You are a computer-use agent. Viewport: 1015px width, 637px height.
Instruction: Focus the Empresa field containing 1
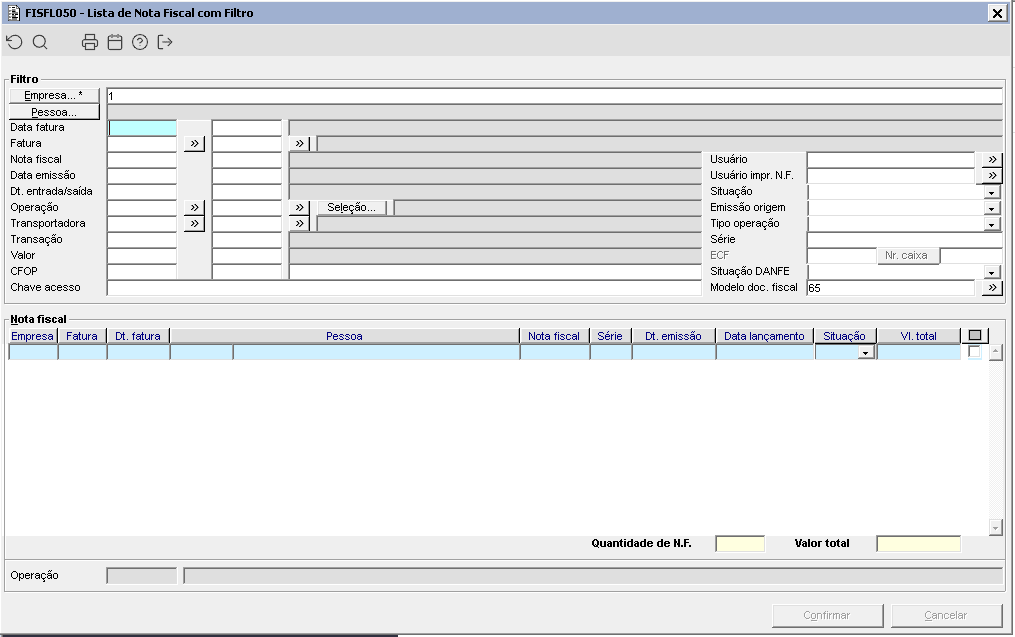tap(555, 96)
